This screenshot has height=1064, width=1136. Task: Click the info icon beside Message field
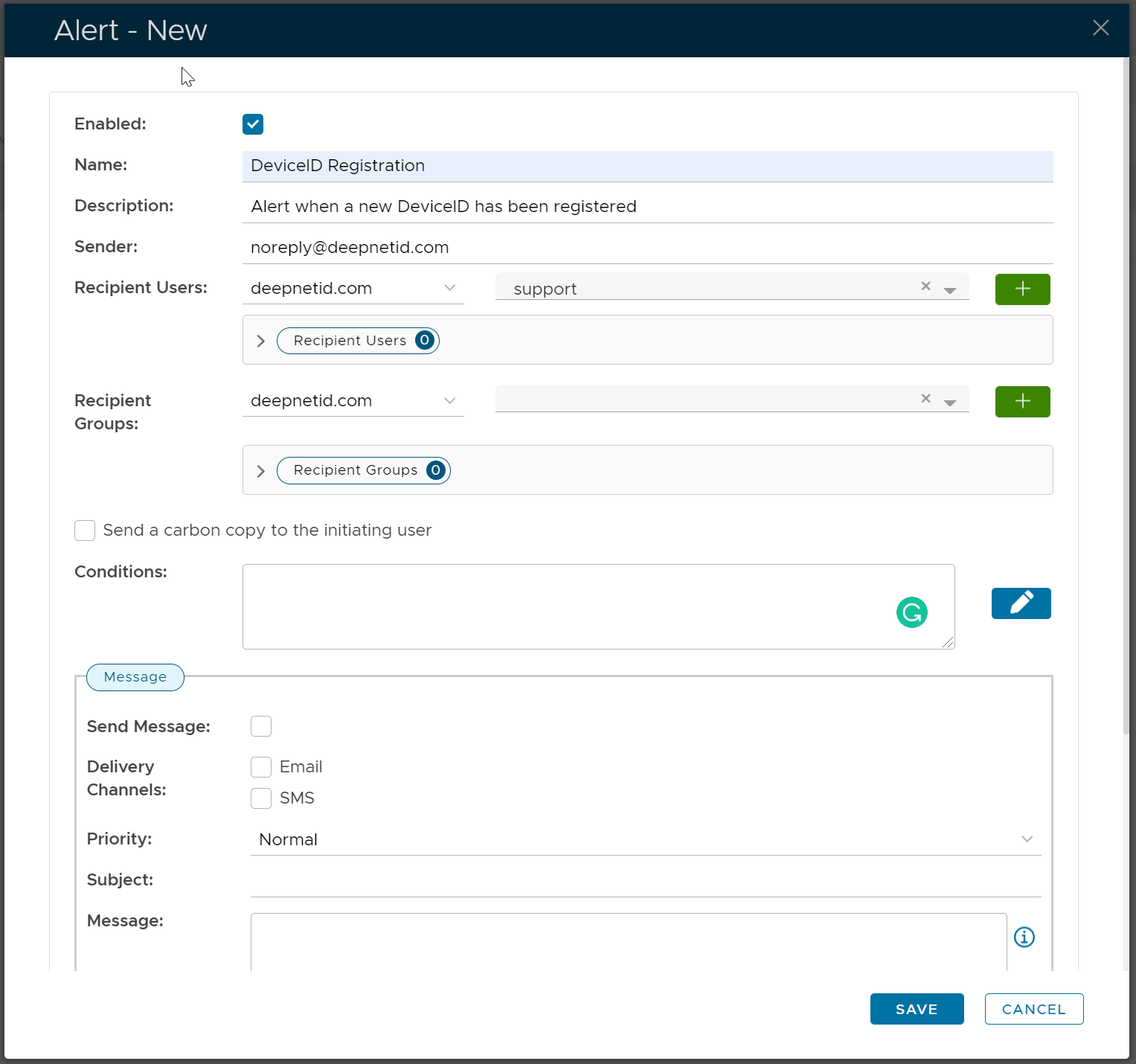pyautogui.click(x=1024, y=938)
